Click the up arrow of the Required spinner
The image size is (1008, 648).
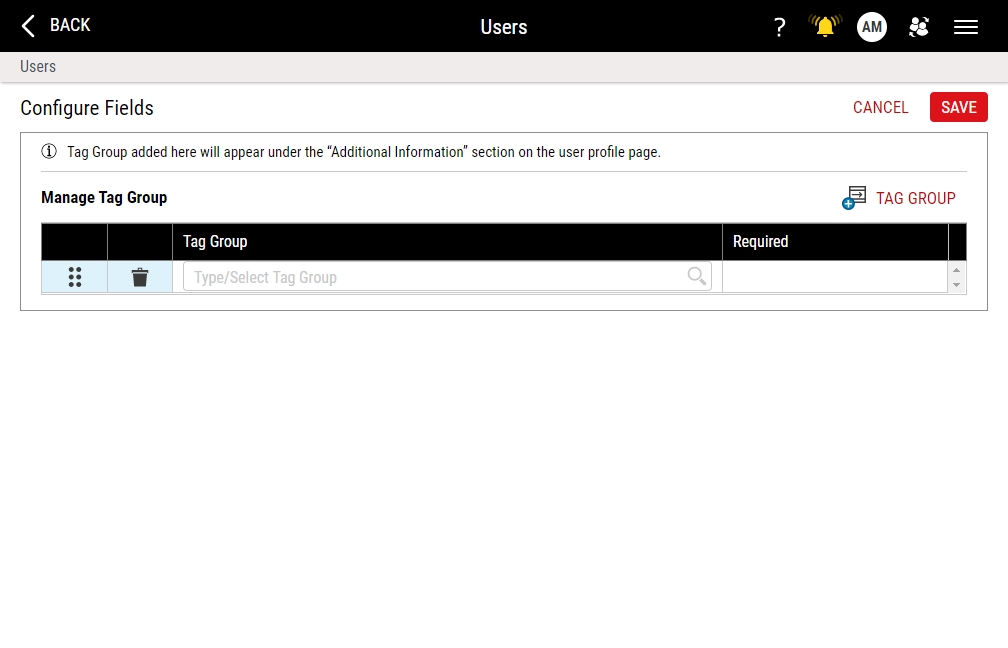[956, 270]
